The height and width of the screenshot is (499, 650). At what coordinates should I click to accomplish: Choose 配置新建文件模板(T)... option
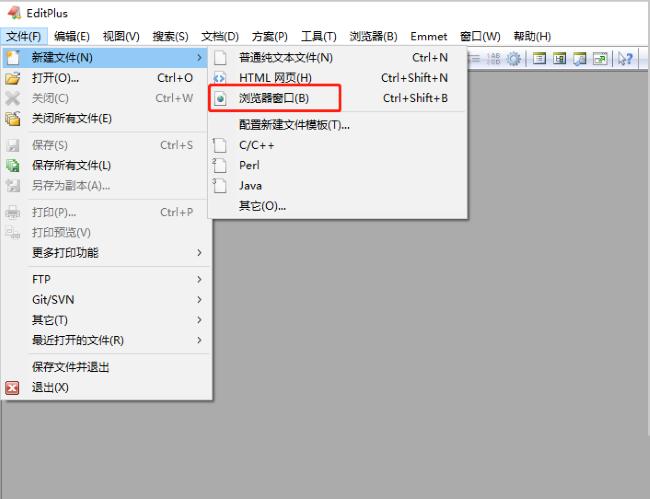(294, 125)
